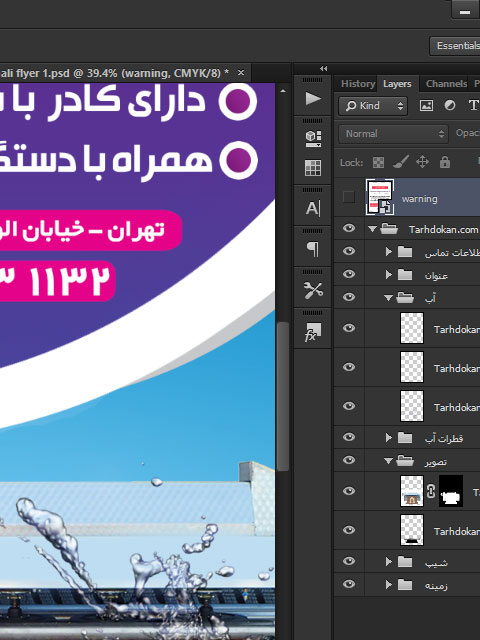Open the Styles fx panel icon
The image size is (480, 640).
click(313, 331)
